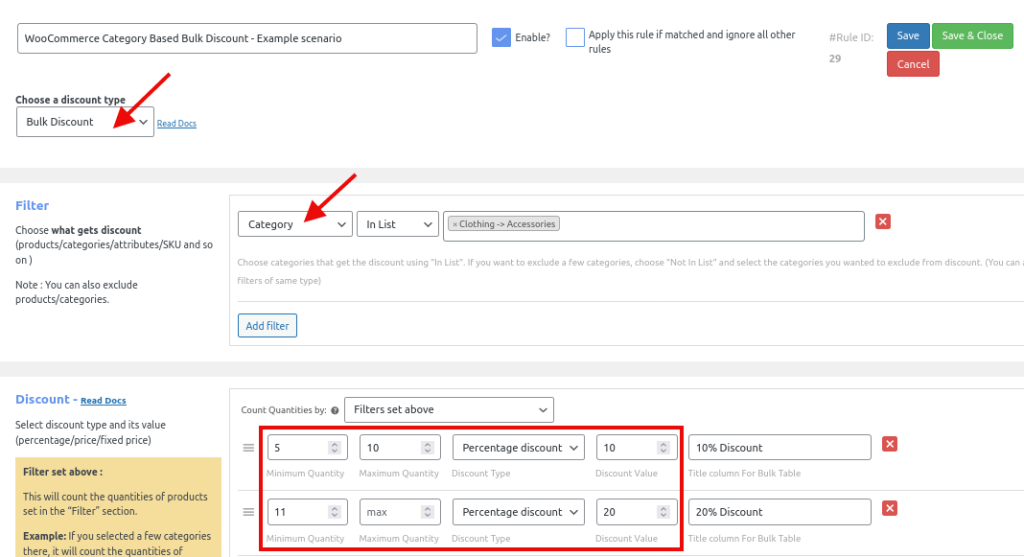
Task: Click the Save & Close button
Action: (972, 36)
